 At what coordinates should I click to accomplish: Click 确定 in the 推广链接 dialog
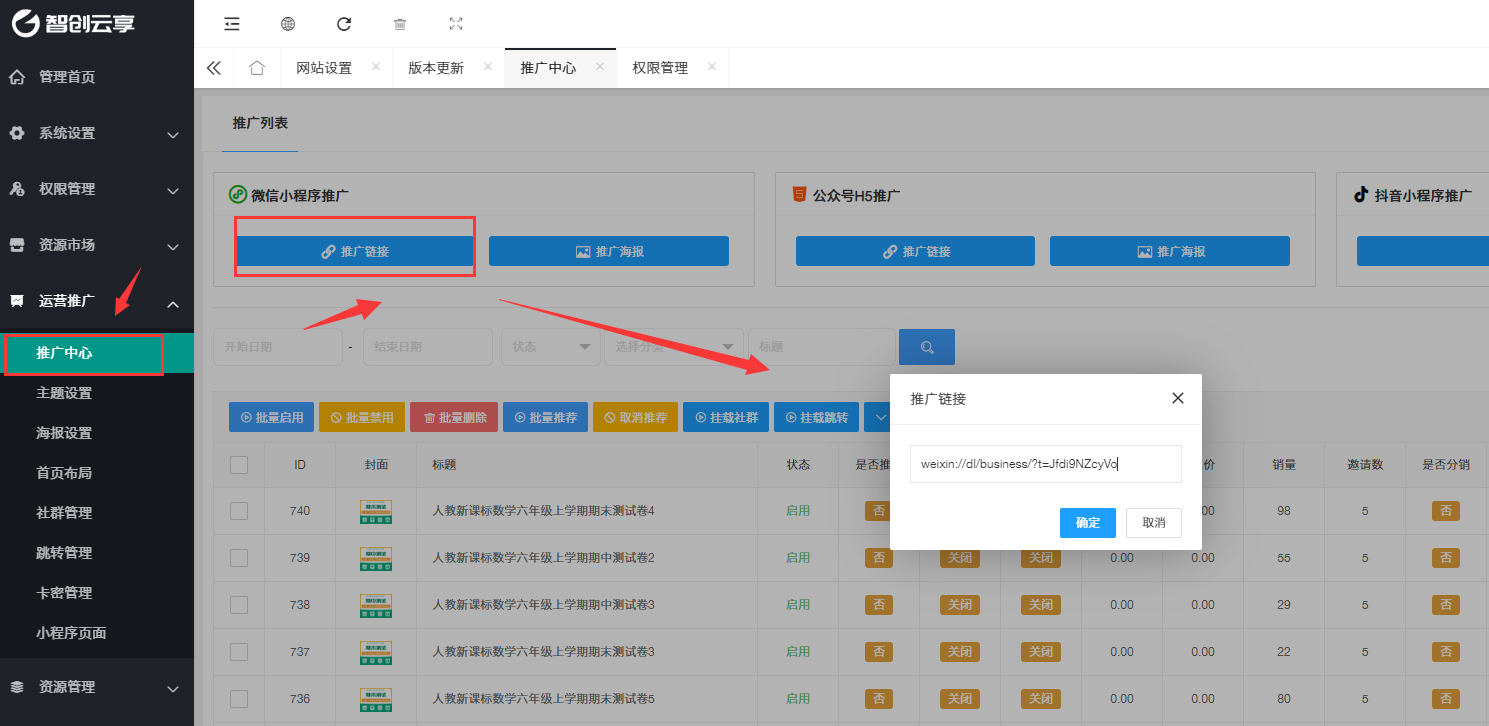click(x=1088, y=523)
